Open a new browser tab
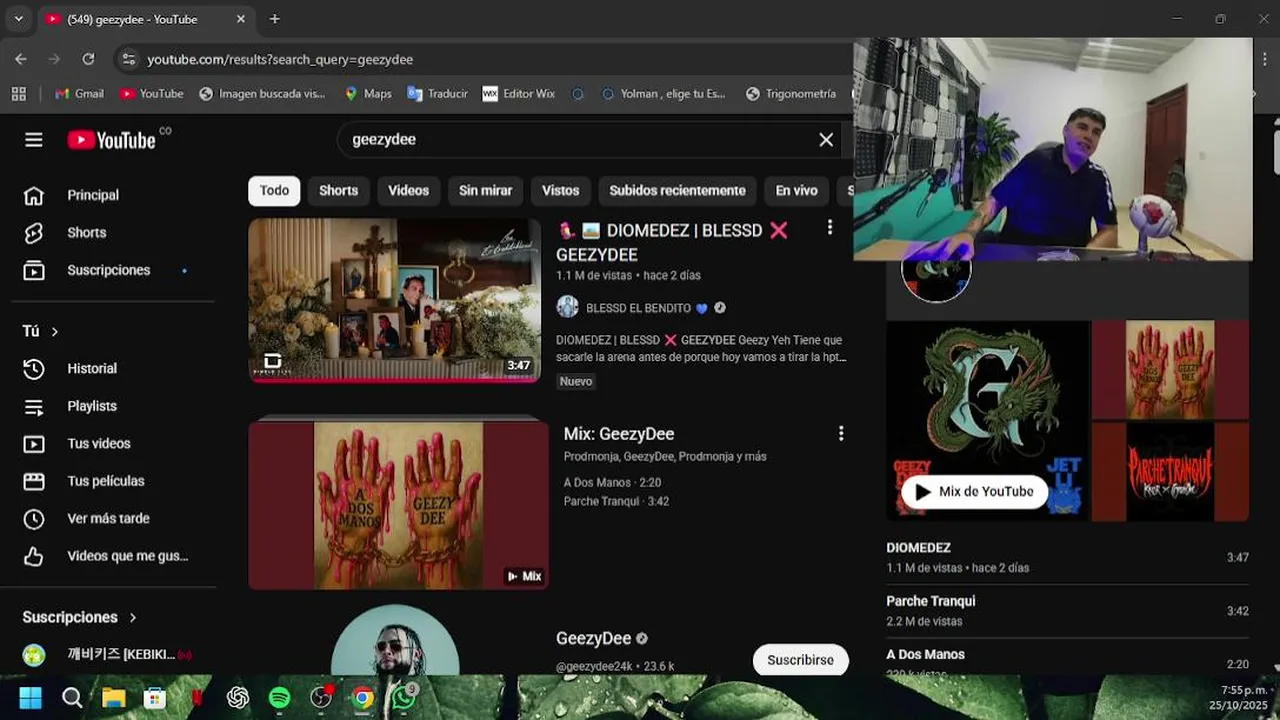 pos(274,19)
